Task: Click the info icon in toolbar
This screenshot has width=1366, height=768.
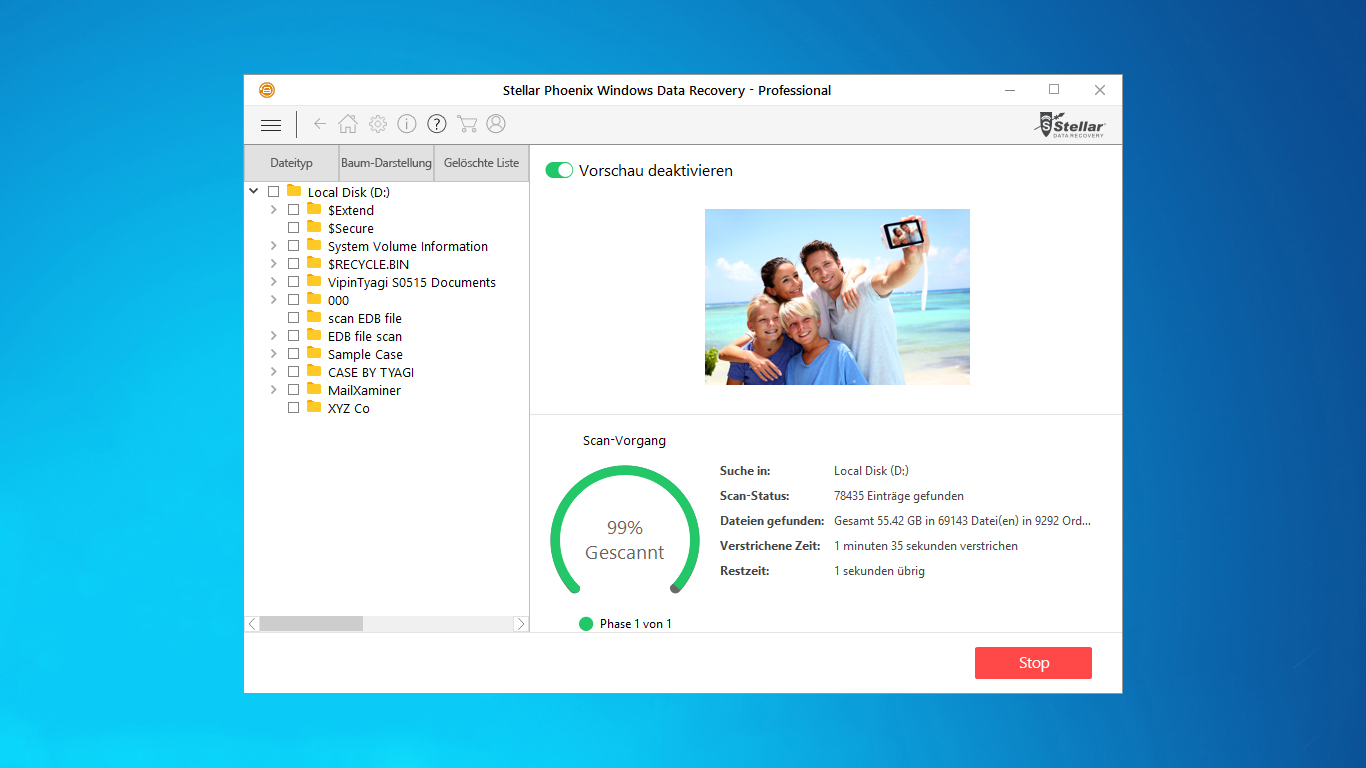Action: [407, 124]
